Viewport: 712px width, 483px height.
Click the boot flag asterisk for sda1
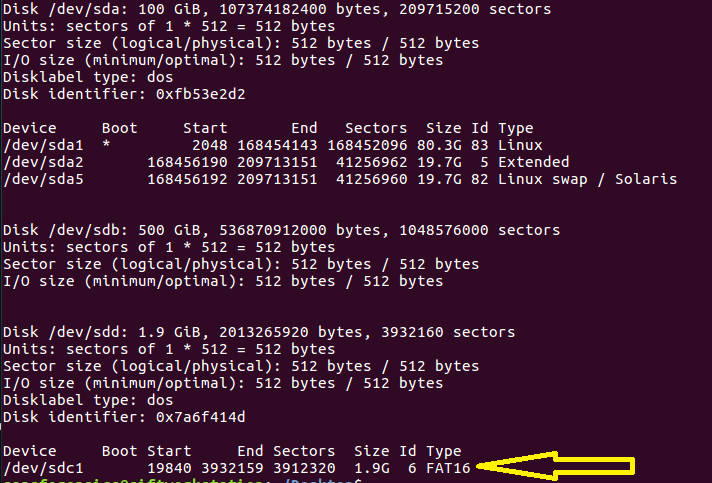(106, 145)
